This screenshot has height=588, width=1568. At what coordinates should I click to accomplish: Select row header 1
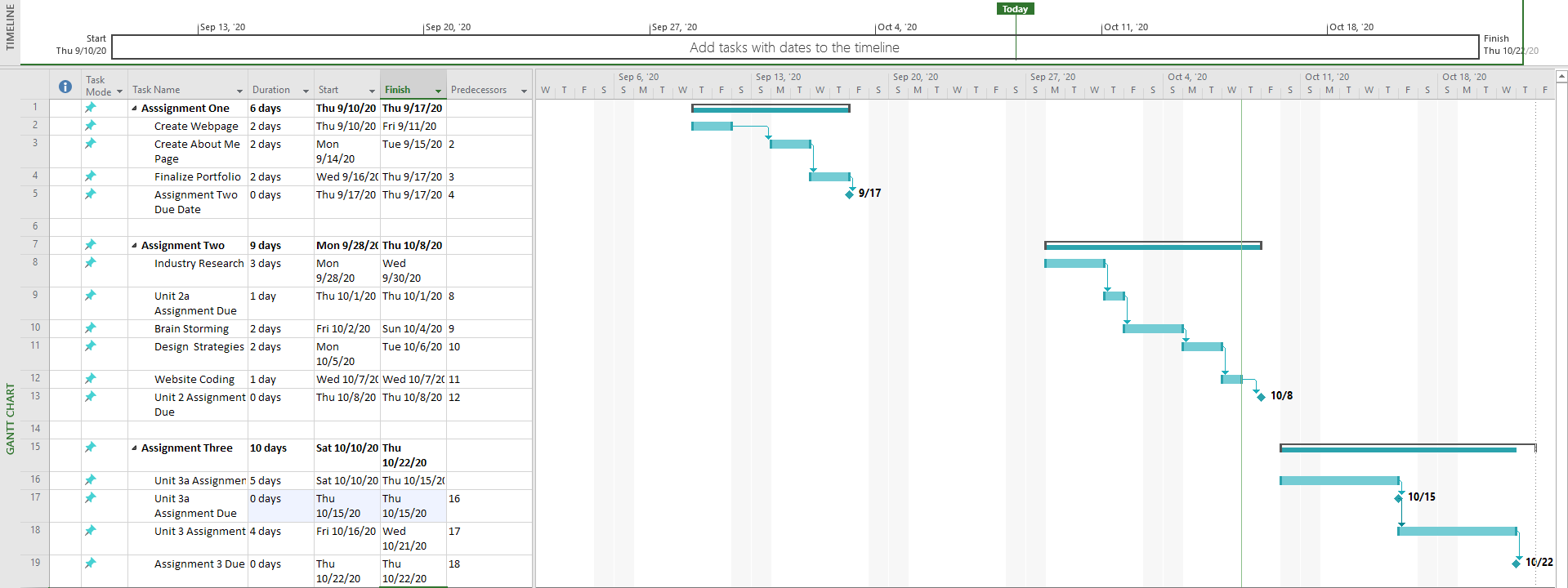[x=35, y=107]
